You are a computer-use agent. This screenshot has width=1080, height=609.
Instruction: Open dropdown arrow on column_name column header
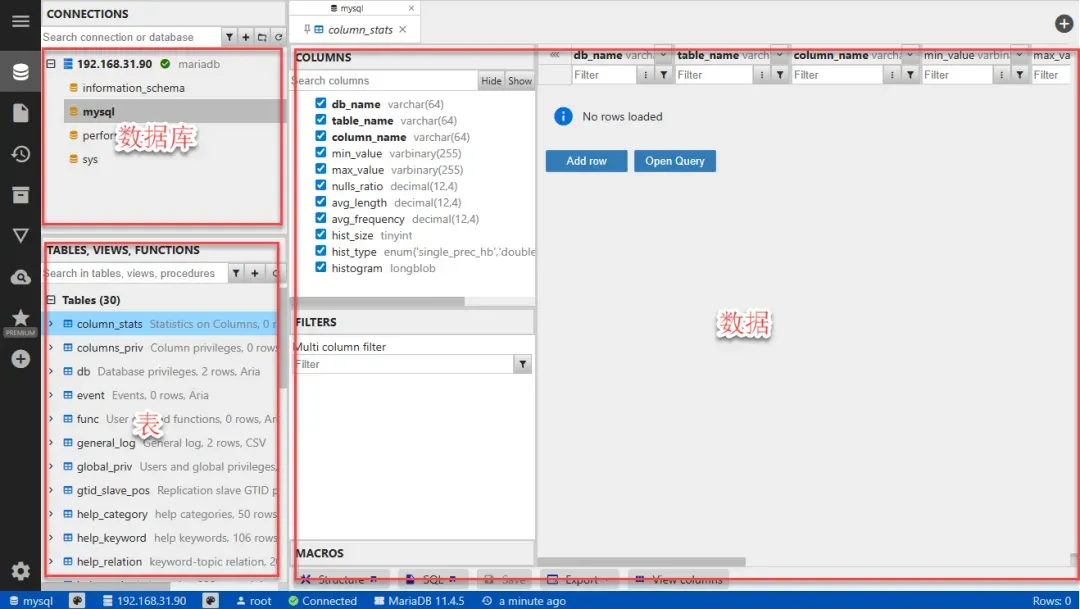coord(909,55)
